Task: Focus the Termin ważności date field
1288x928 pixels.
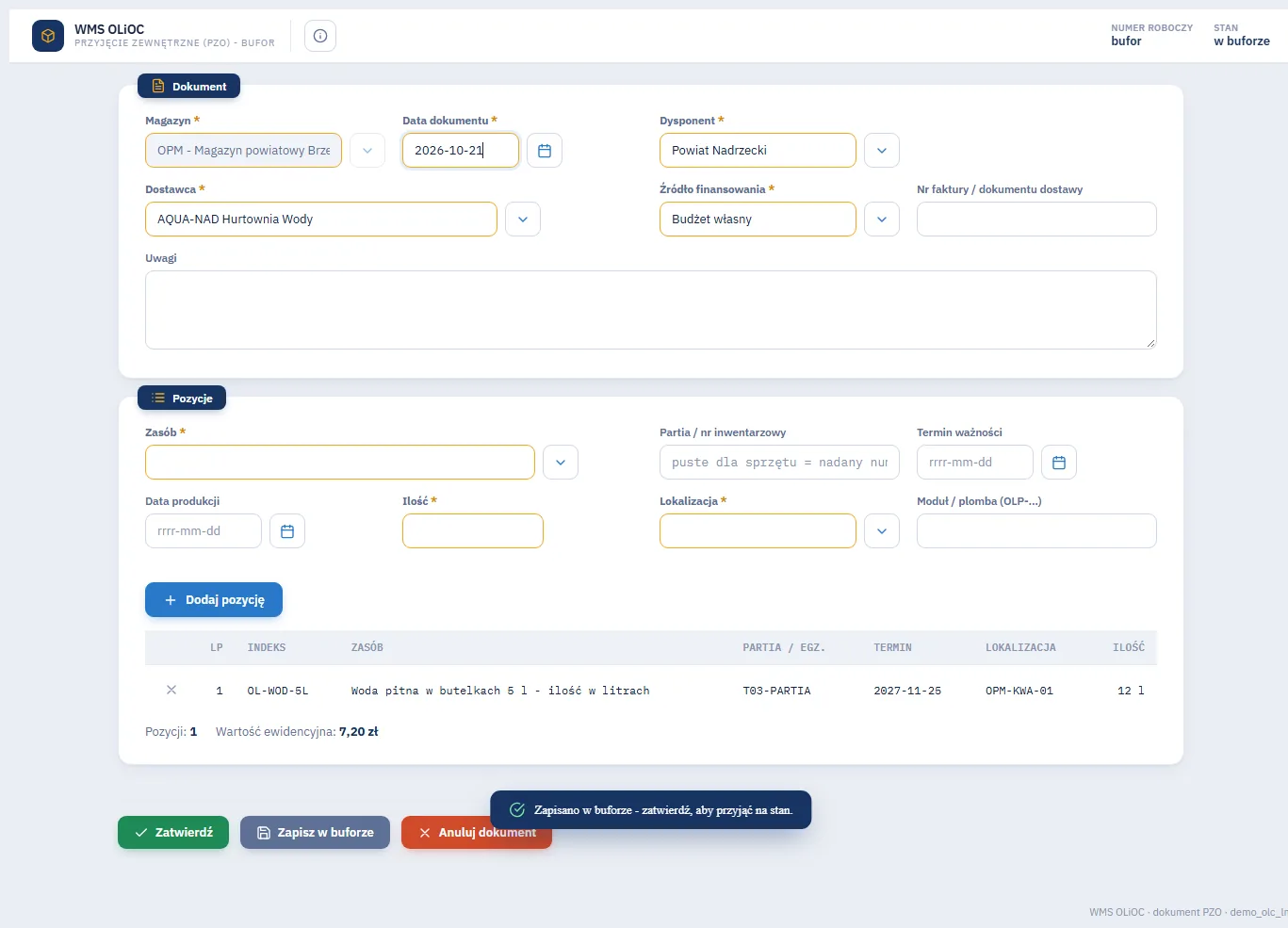Action: click(975, 463)
